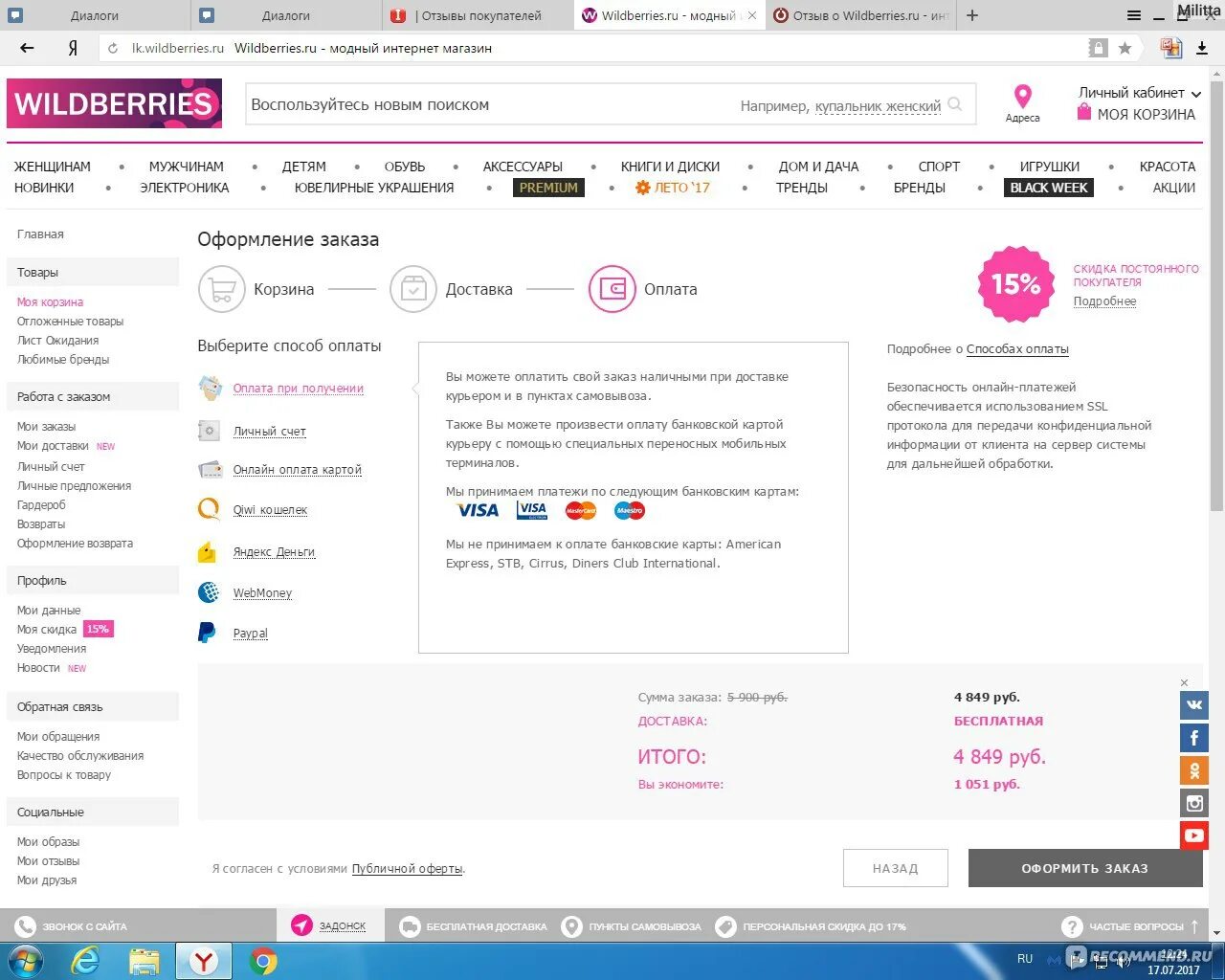The width and height of the screenshot is (1225, 980).
Task: Open the BLACK WEEK menu item
Action: pos(1049,188)
